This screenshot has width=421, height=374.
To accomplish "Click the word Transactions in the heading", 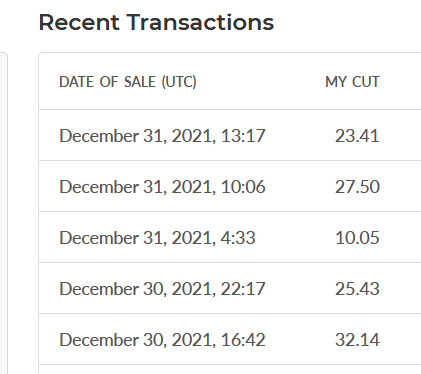I will (x=201, y=23).
